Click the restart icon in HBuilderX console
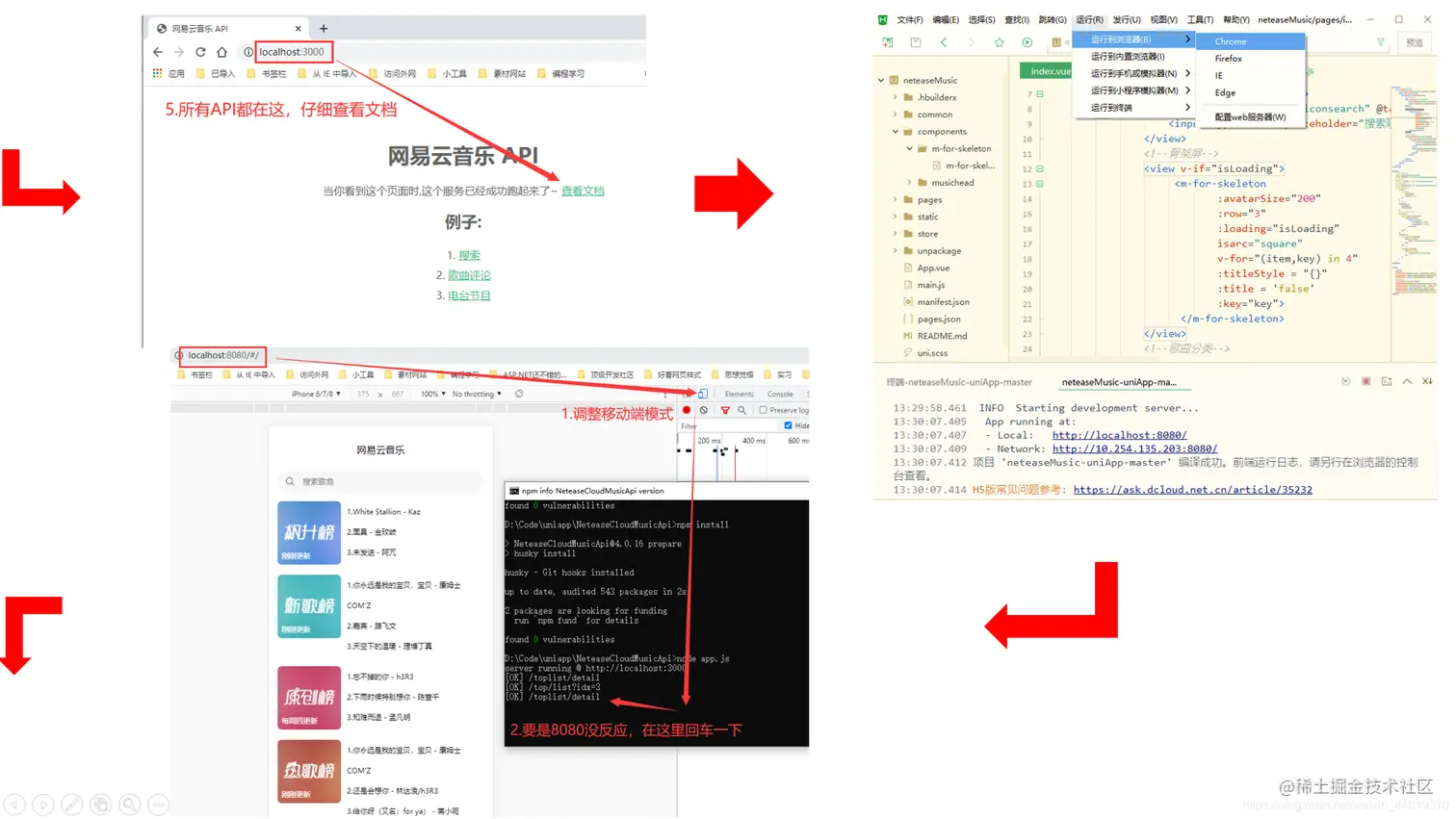1456x819 pixels. [1345, 381]
